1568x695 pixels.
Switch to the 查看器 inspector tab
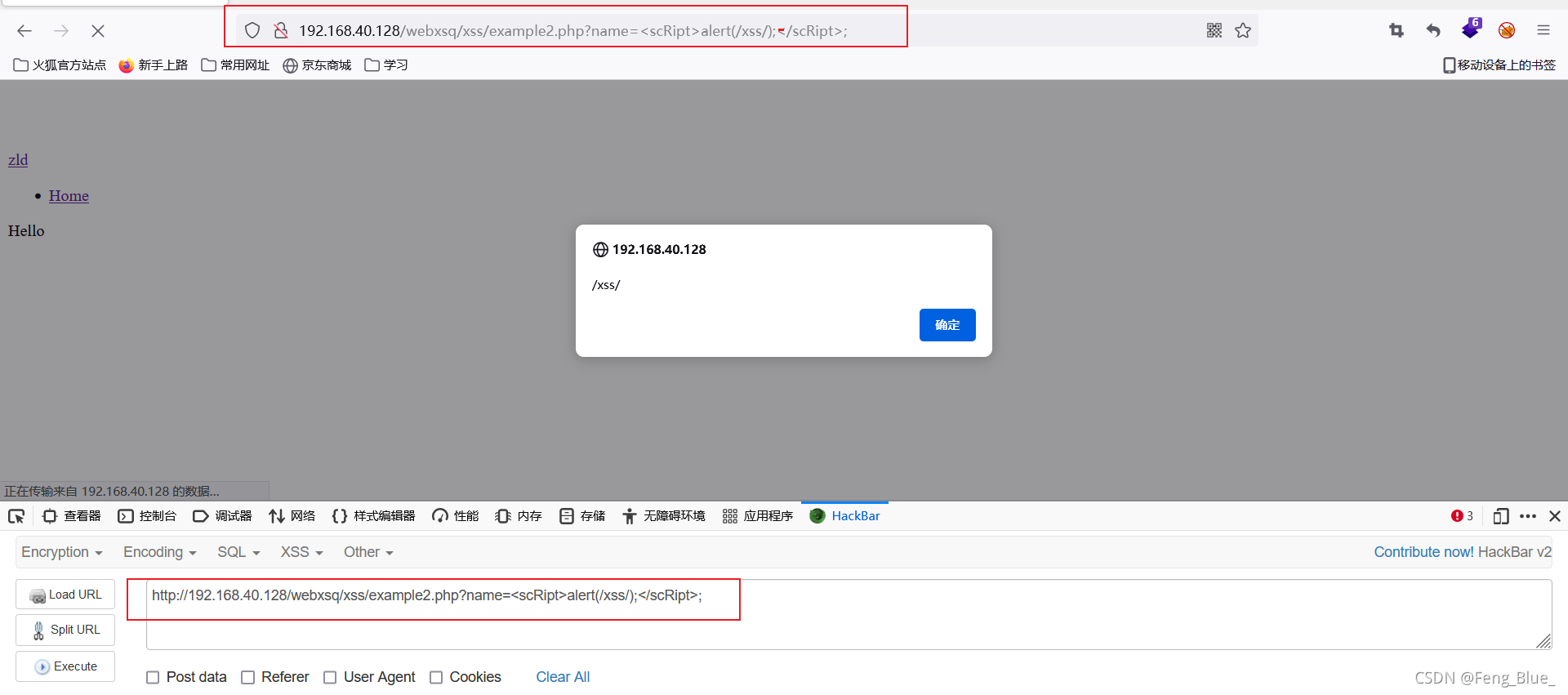[72, 516]
